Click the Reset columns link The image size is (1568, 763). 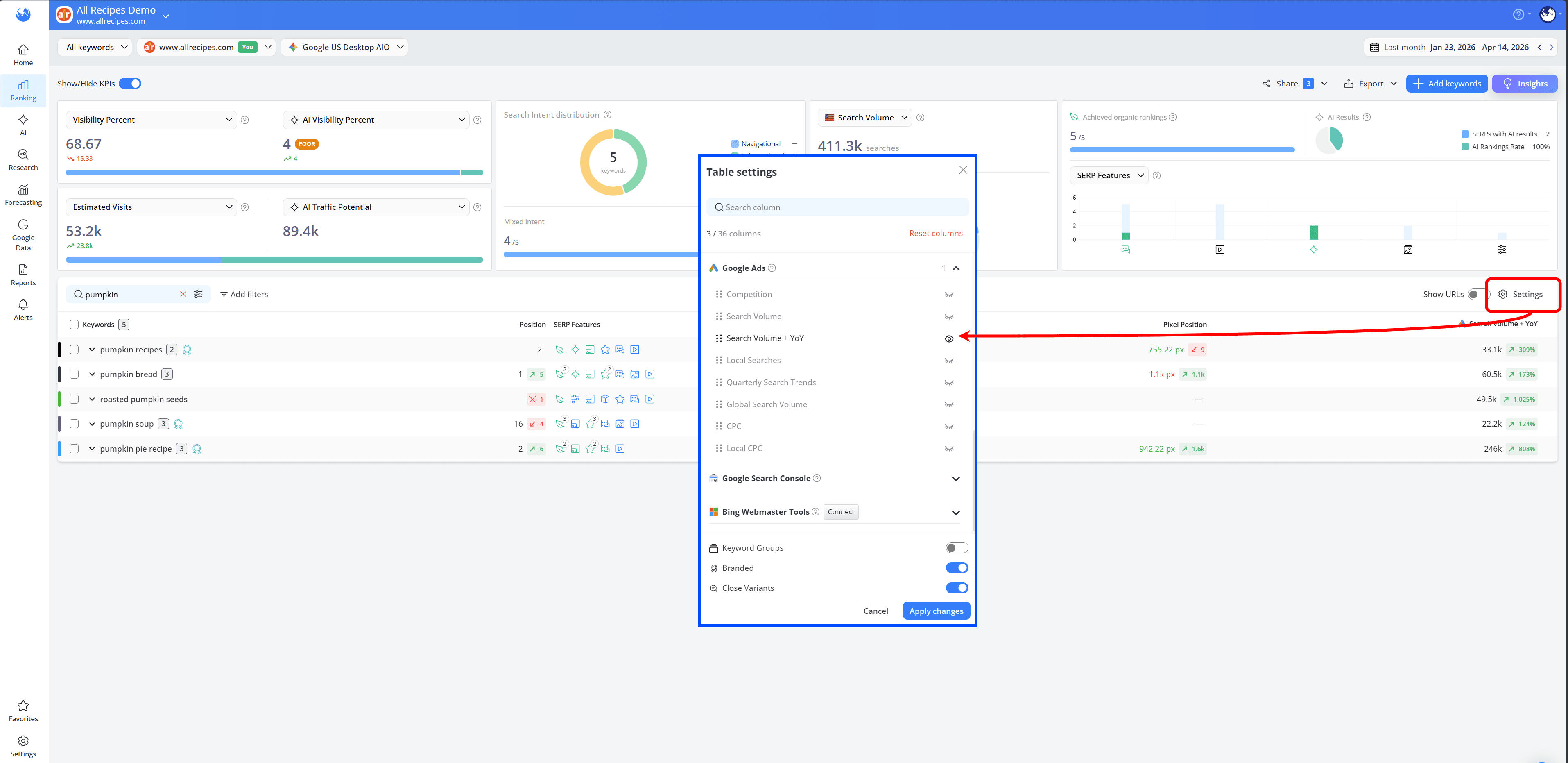pyautogui.click(x=936, y=233)
